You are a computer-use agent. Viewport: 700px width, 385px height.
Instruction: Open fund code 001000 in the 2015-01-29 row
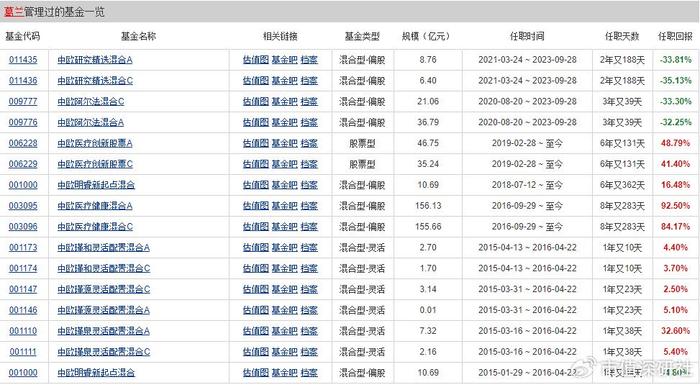[23, 372]
